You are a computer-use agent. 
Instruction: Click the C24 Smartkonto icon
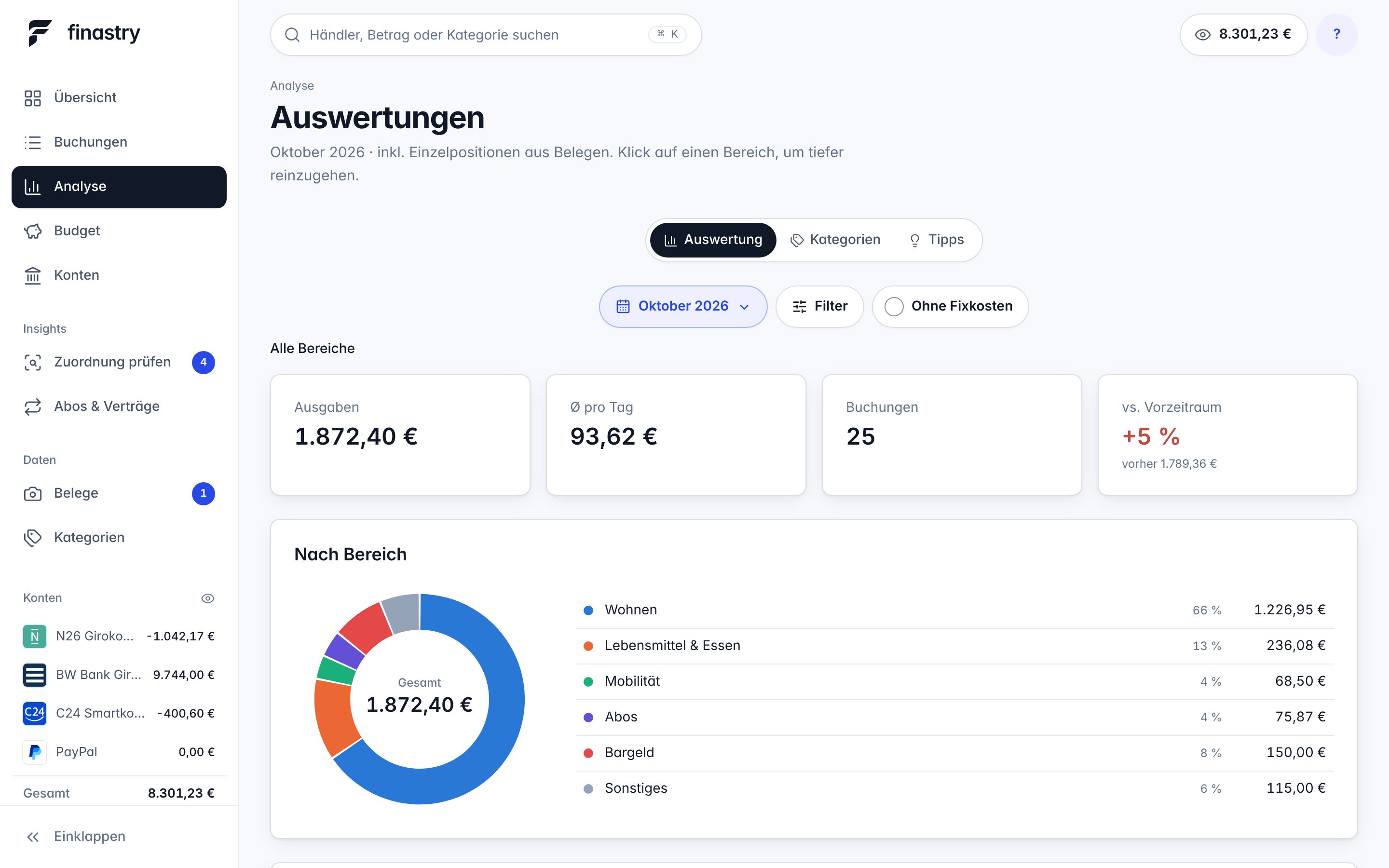click(34, 713)
